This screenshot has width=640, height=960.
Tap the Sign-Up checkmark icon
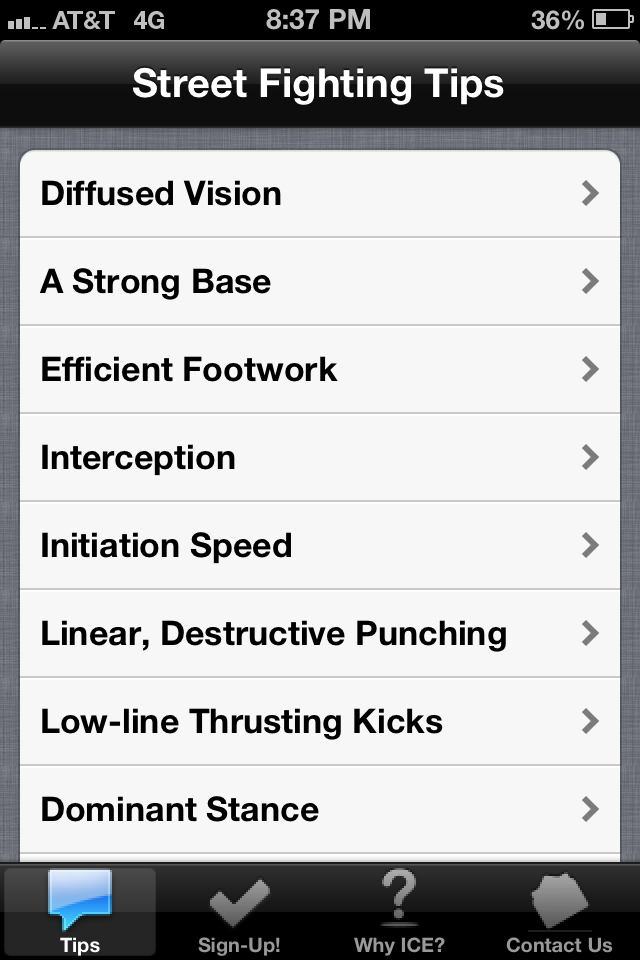[239, 902]
